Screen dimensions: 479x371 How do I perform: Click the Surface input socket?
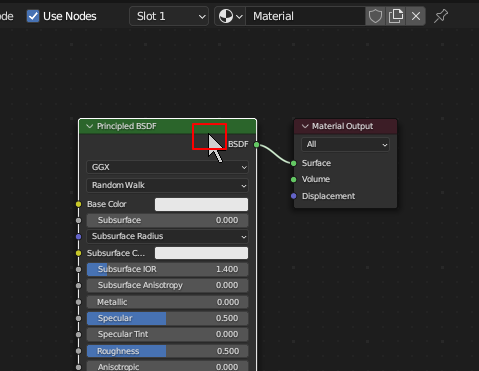294,163
